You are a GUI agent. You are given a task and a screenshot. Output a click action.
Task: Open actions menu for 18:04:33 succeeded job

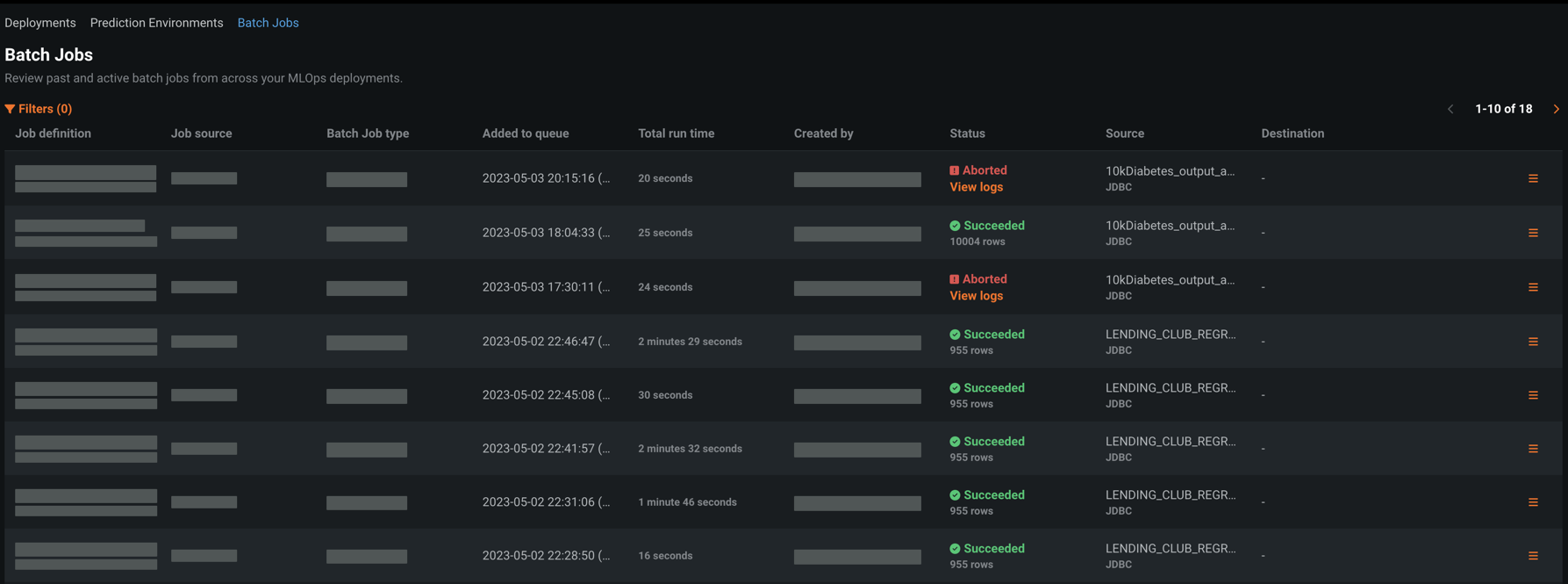pos(1533,233)
